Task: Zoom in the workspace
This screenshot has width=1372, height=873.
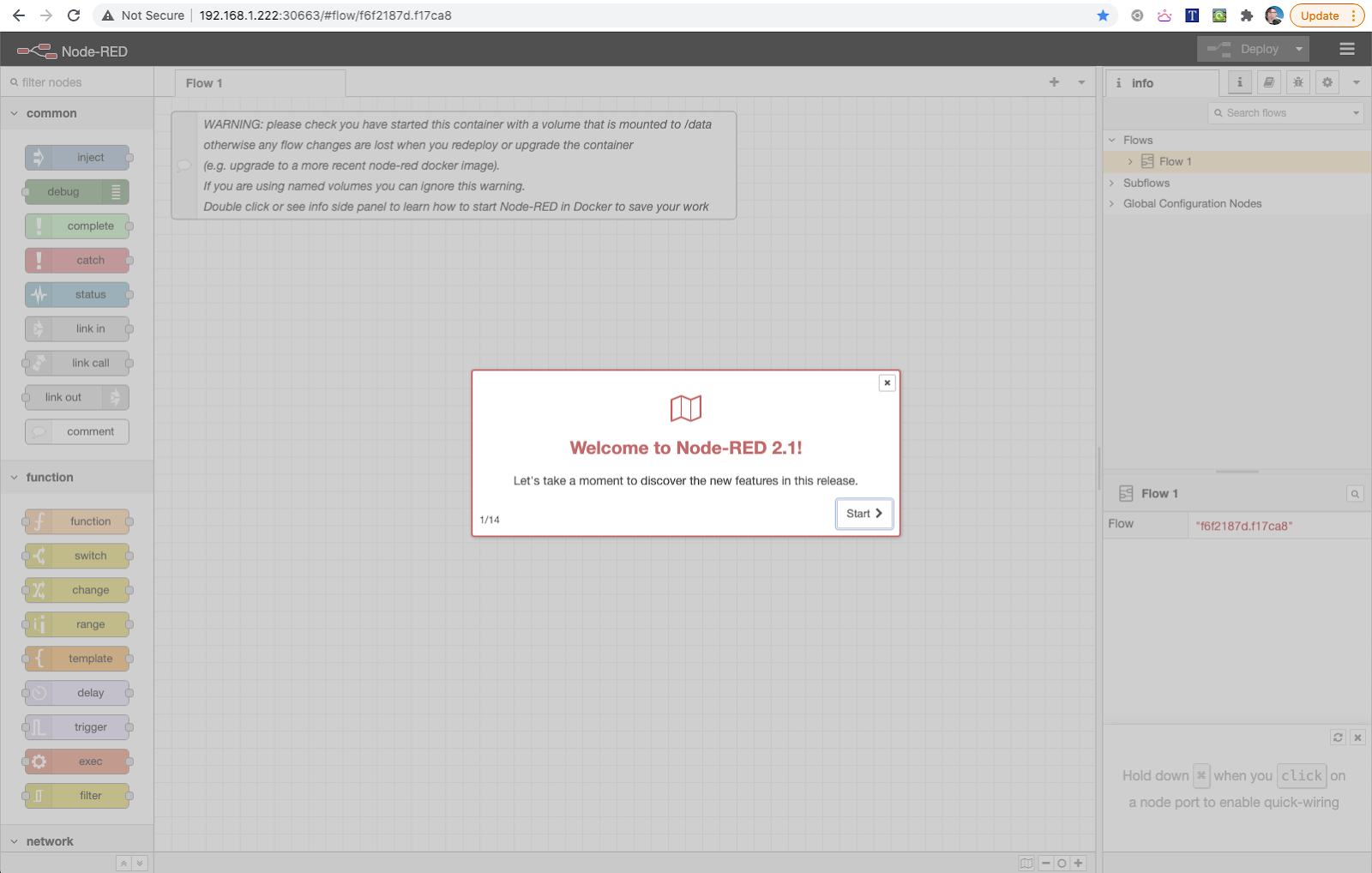Action: pos(1078,863)
